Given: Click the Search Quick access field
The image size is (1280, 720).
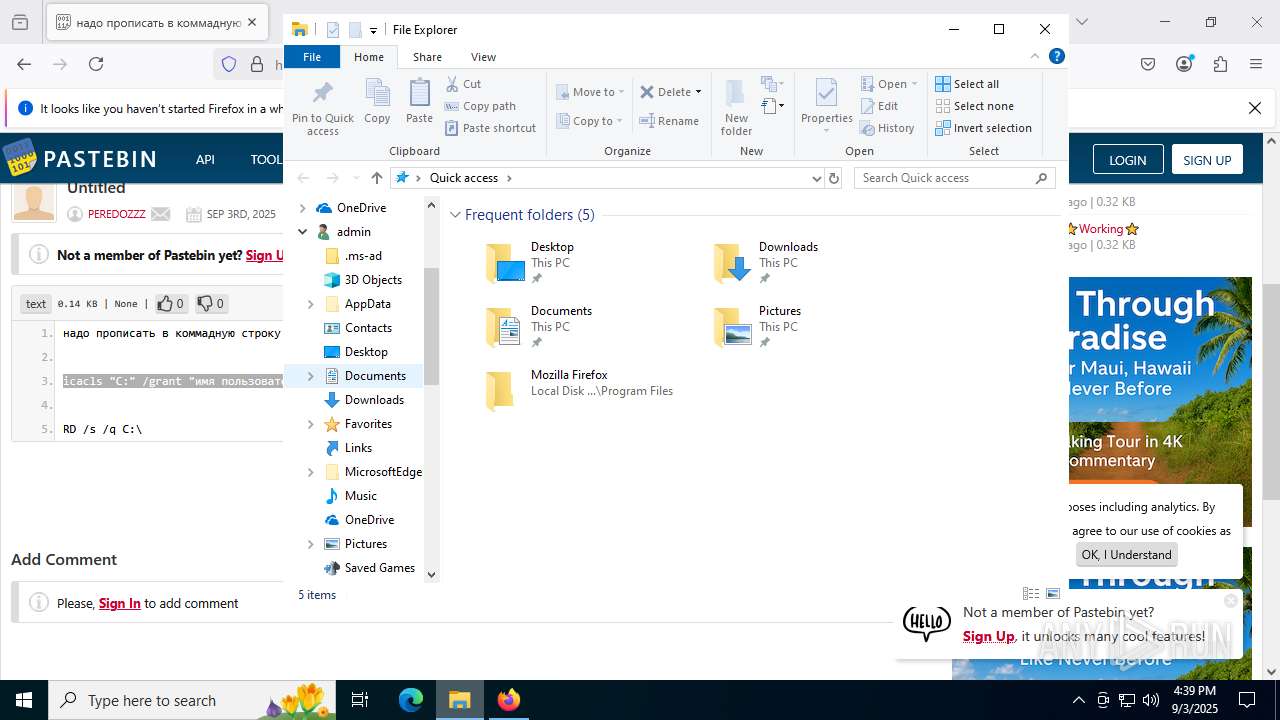Looking at the screenshot, I should (955, 178).
